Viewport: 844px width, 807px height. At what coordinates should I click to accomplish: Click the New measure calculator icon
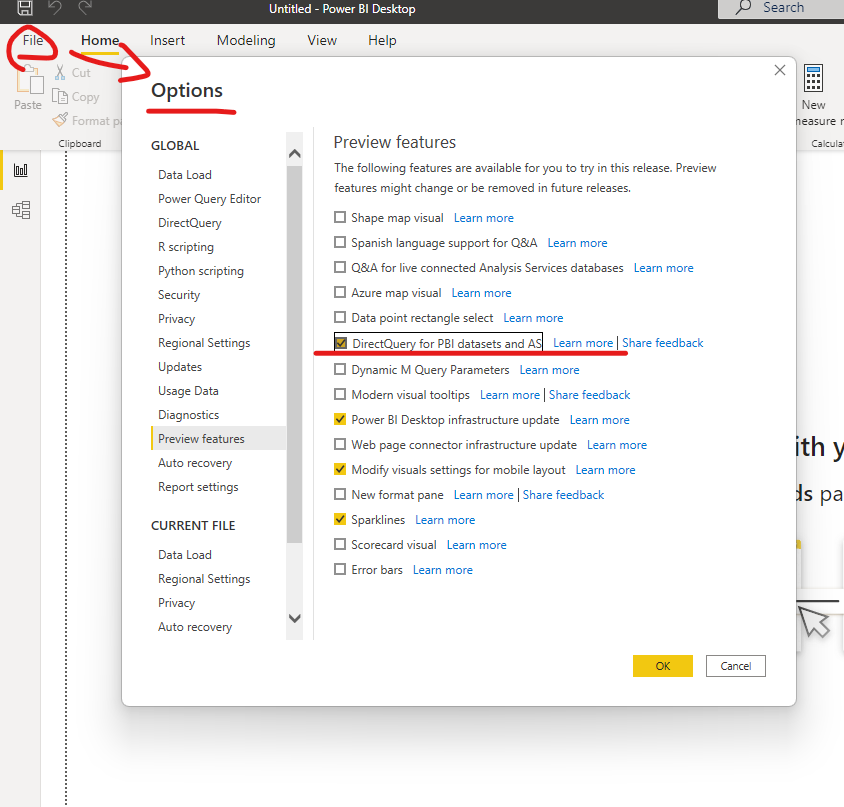[x=813, y=79]
